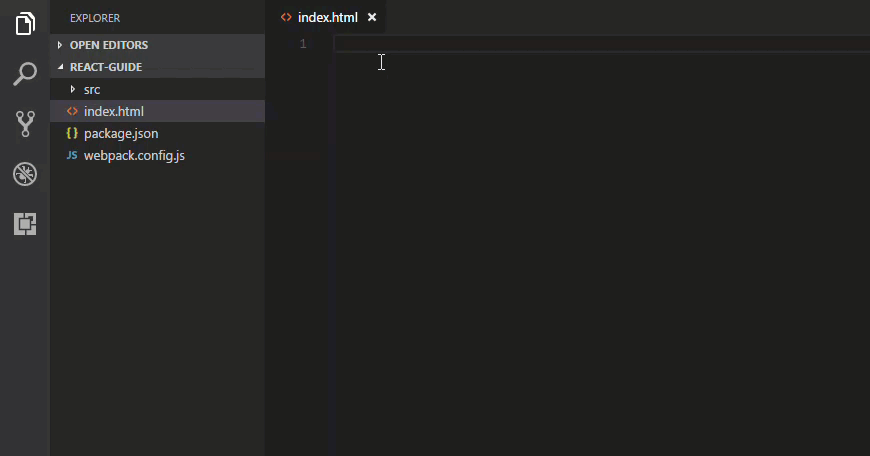Click the HTML icon on the index.html tab

tap(286, 17)
